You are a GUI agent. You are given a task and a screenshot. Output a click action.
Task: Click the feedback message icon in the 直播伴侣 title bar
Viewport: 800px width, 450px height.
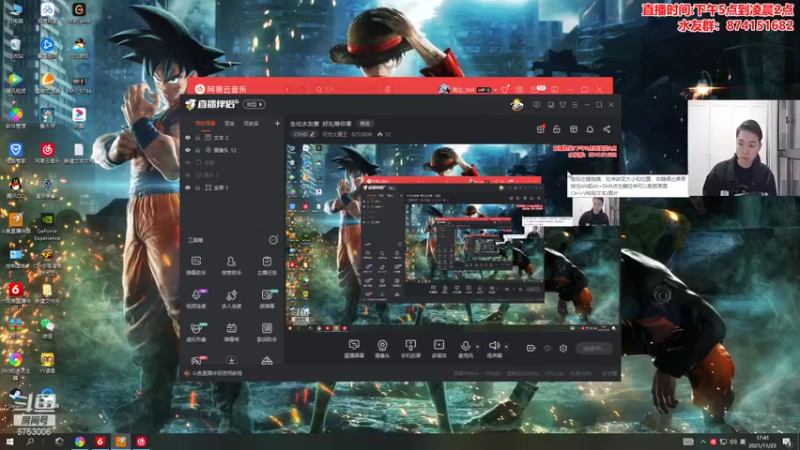click(x=536, y=105)
